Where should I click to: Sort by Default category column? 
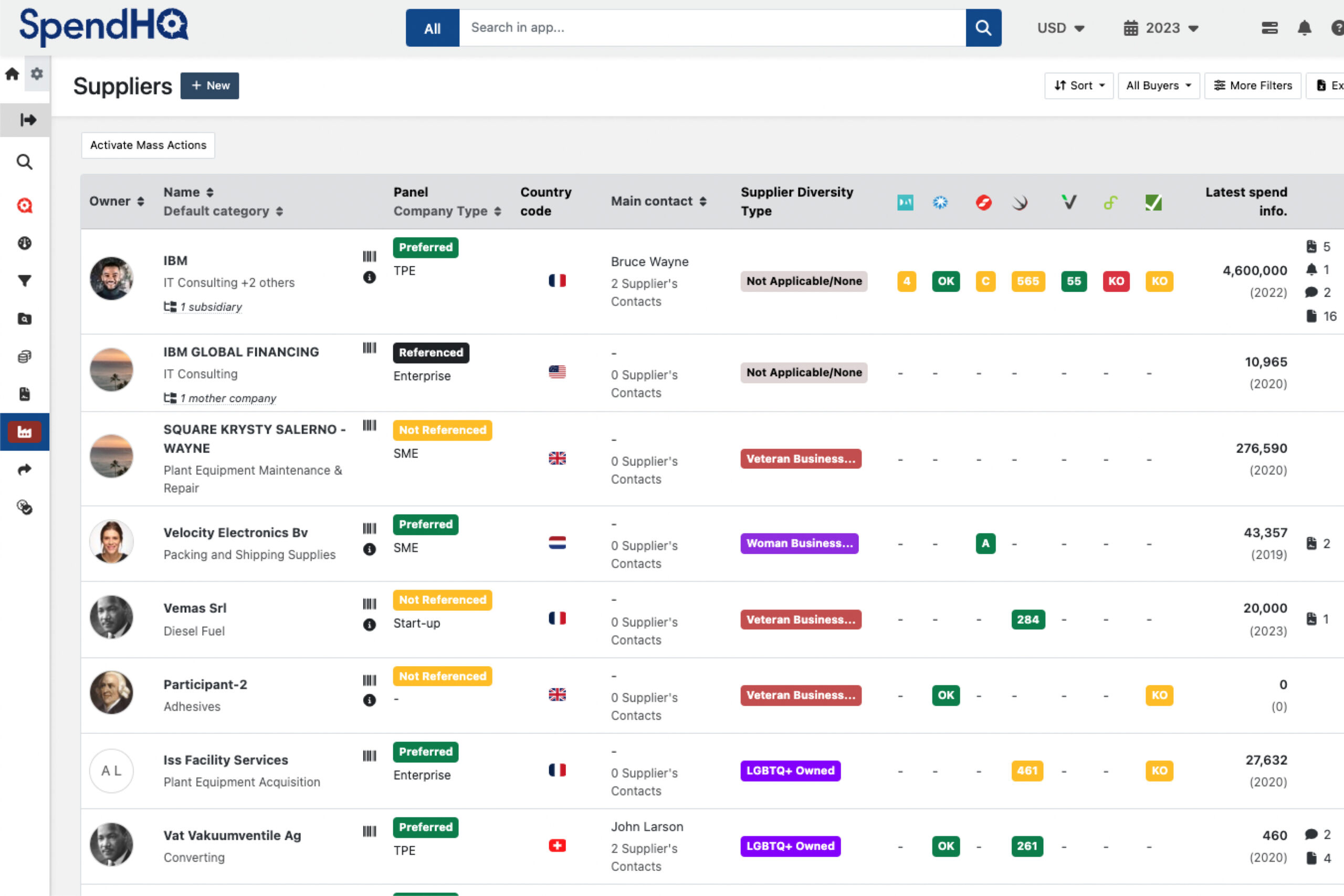(x=223, y=211)
